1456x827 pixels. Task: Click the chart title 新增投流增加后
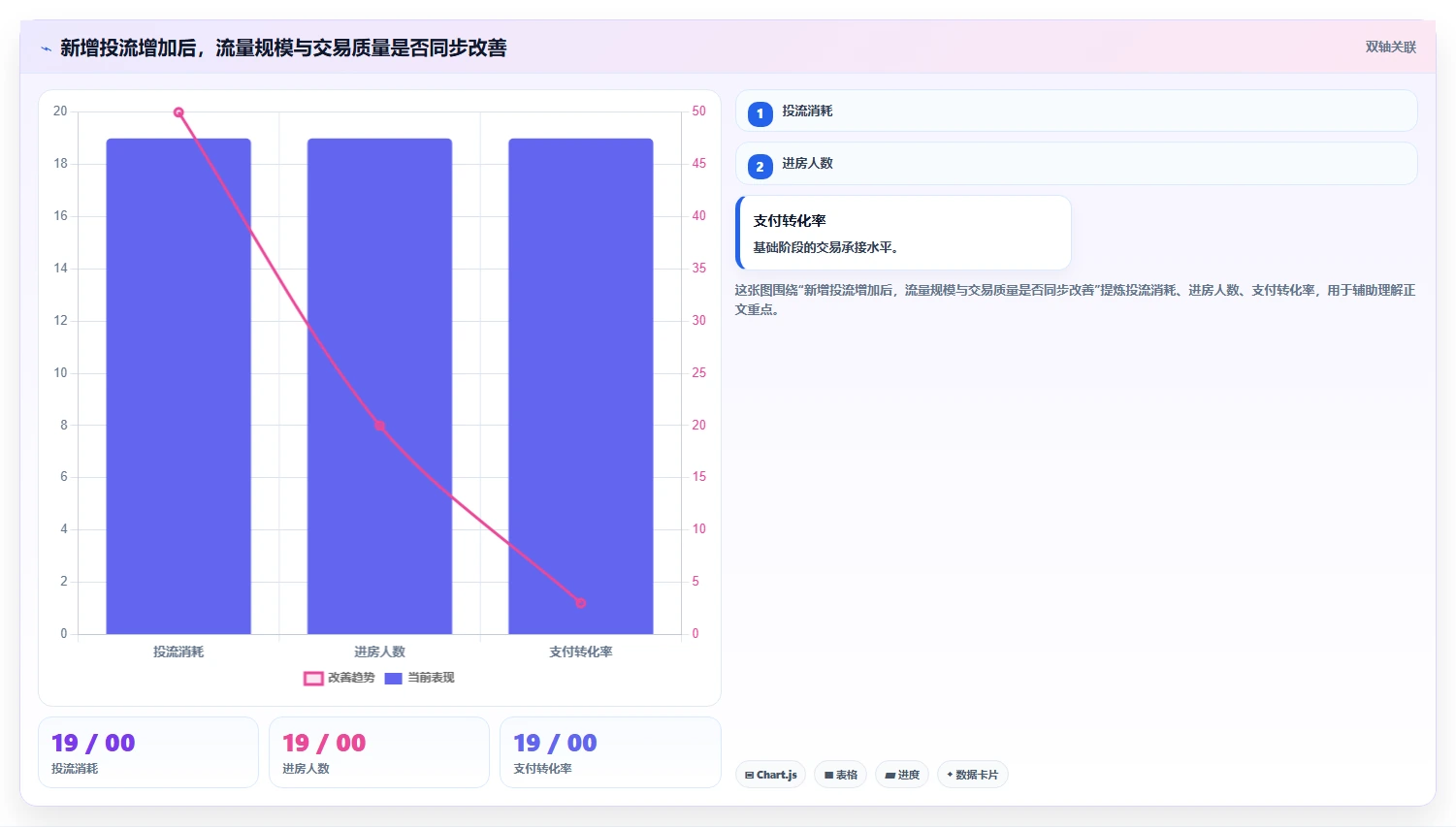[283, 48]
